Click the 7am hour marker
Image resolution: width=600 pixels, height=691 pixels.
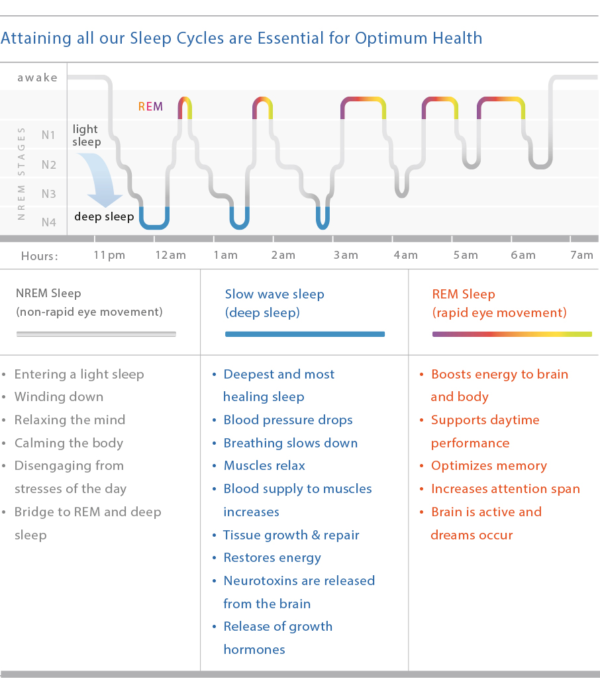(x=581, y=256)
